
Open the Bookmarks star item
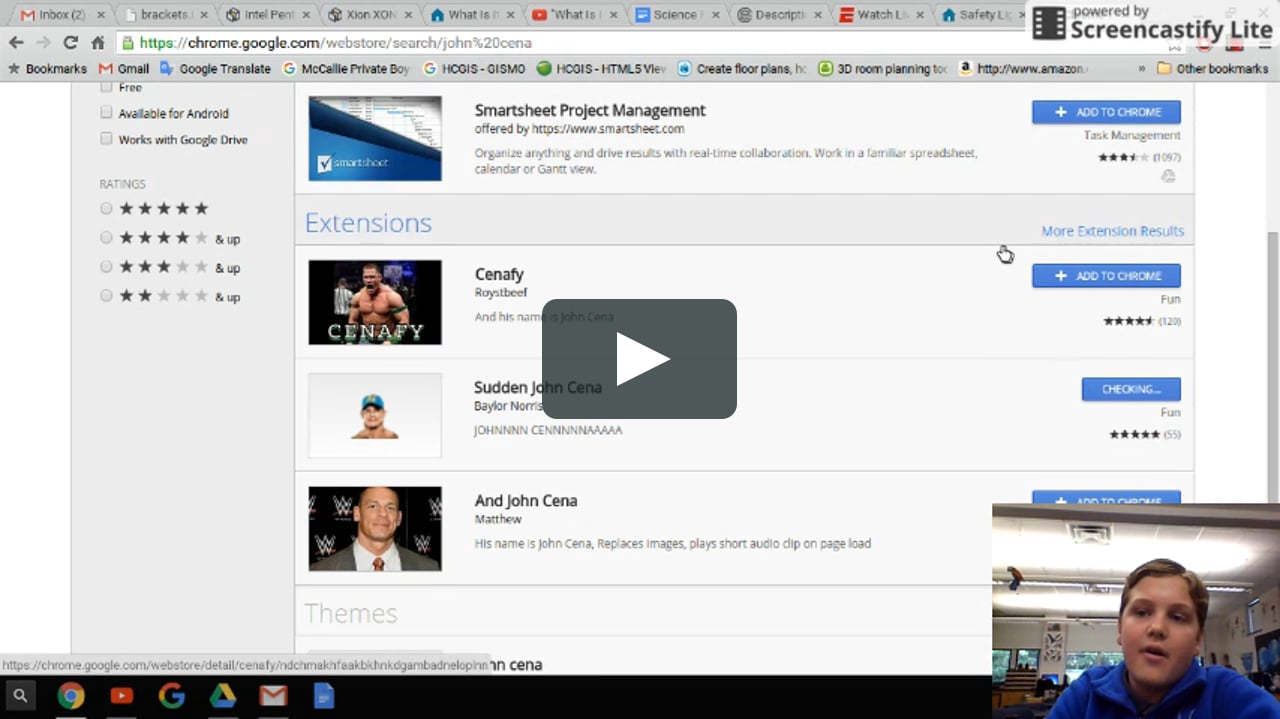(x=47, y=69)
